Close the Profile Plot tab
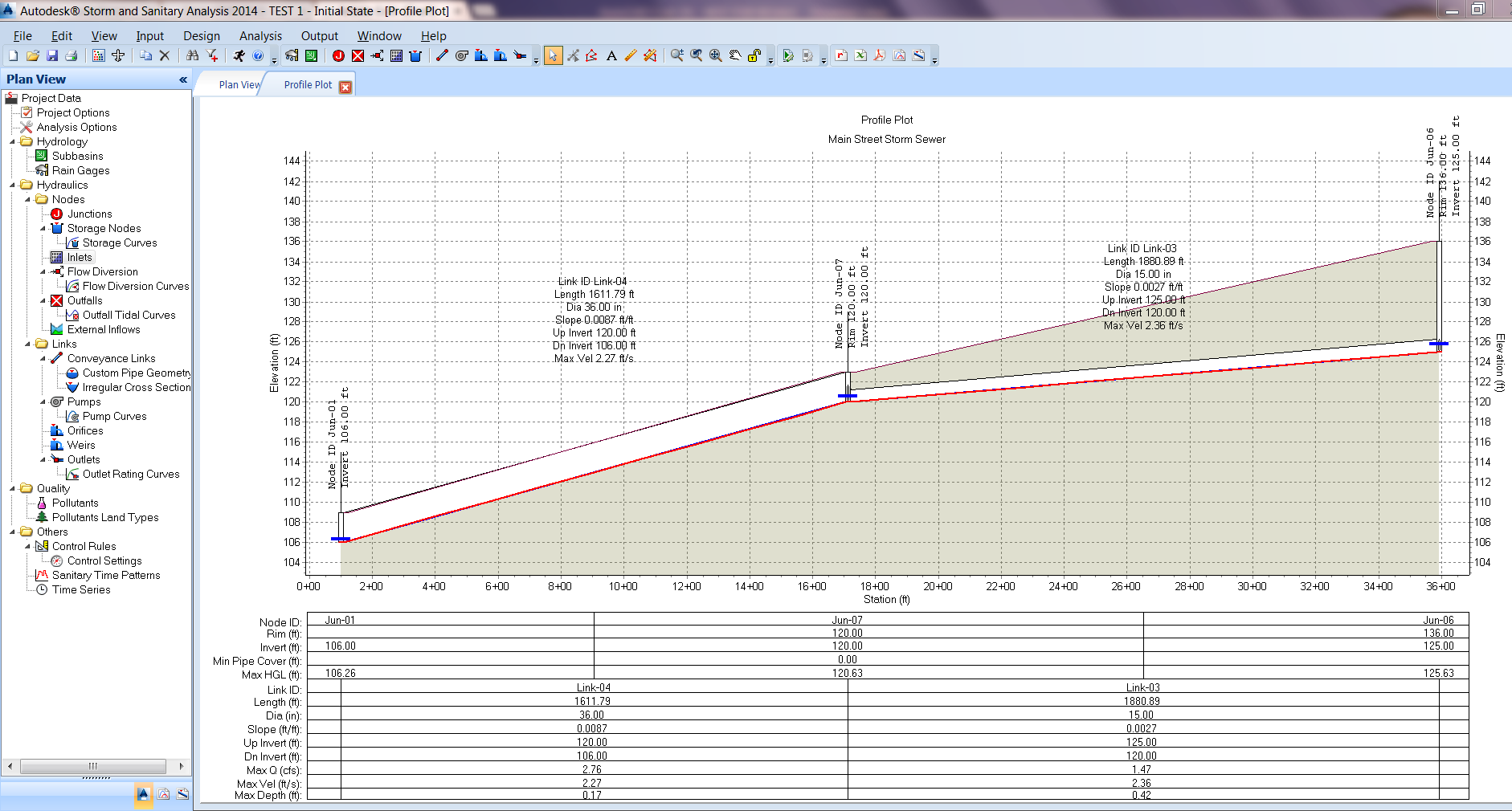Image resolution: width=1512 pixels, height=811 pixels. pos(345,85)
